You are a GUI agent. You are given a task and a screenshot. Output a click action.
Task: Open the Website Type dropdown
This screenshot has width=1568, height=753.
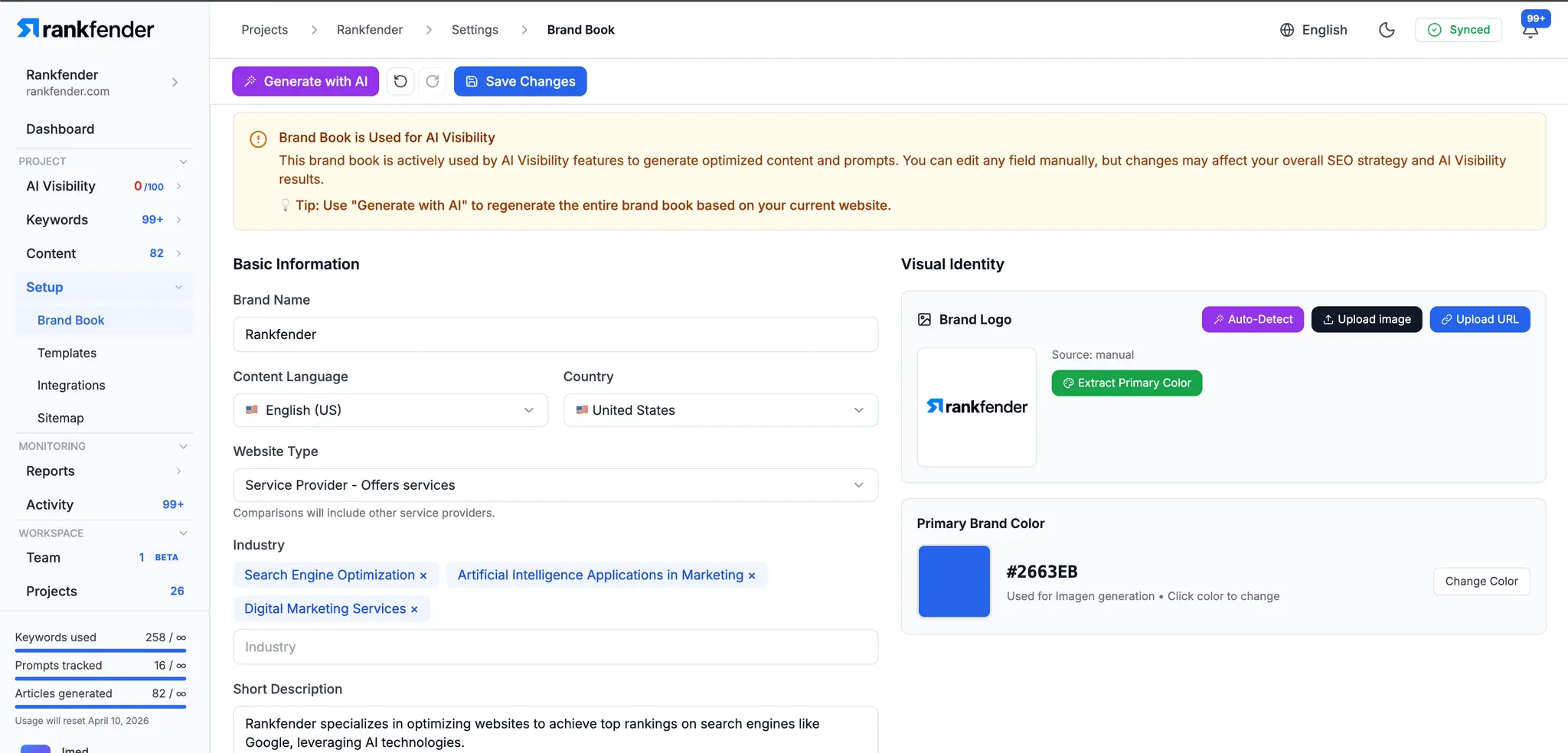[x=555, y=485]
